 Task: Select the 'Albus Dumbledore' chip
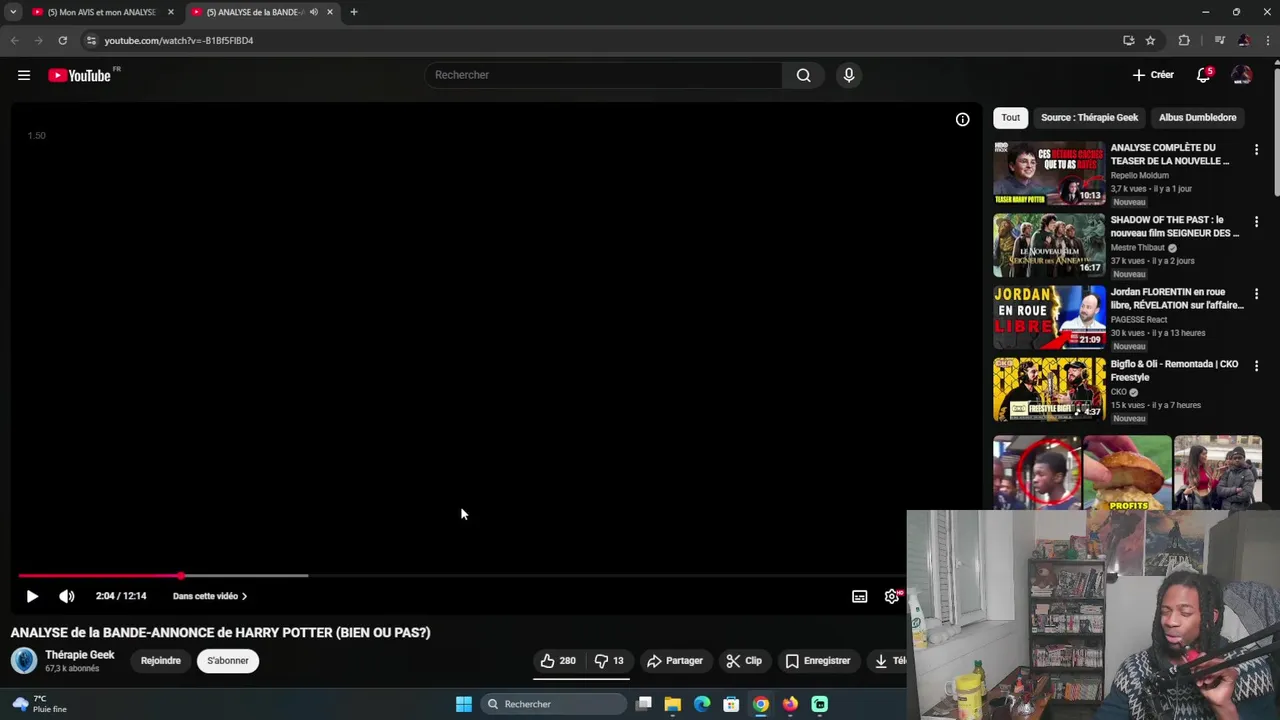(x=1197, y=118)
